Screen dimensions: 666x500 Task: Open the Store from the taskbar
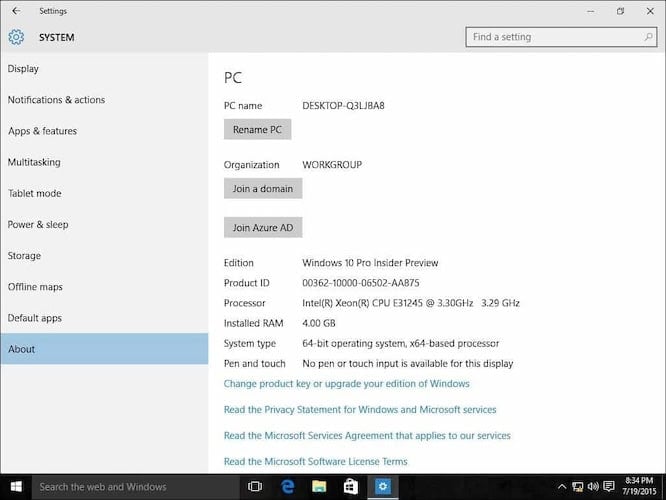click(x=350, y=486)
